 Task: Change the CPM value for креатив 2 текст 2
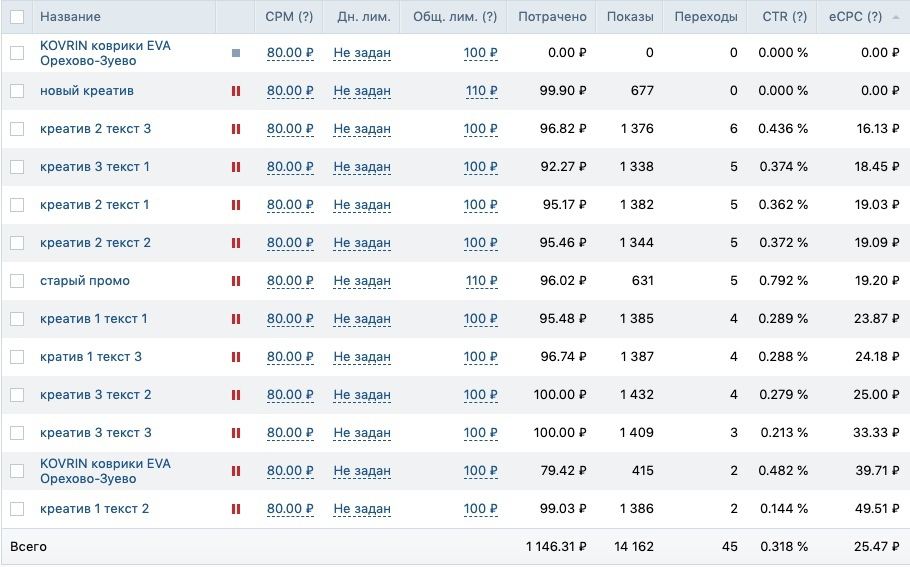click(x=290, y=243)
